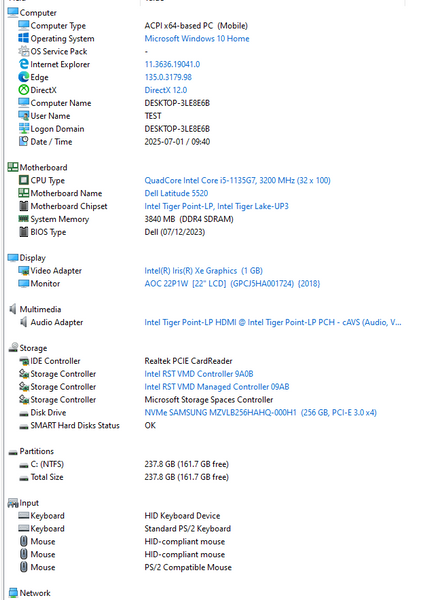This screenshot has height=600, width=440.
Task: Select the HID Keyboard Device value
Action: (x=182, y=515)
